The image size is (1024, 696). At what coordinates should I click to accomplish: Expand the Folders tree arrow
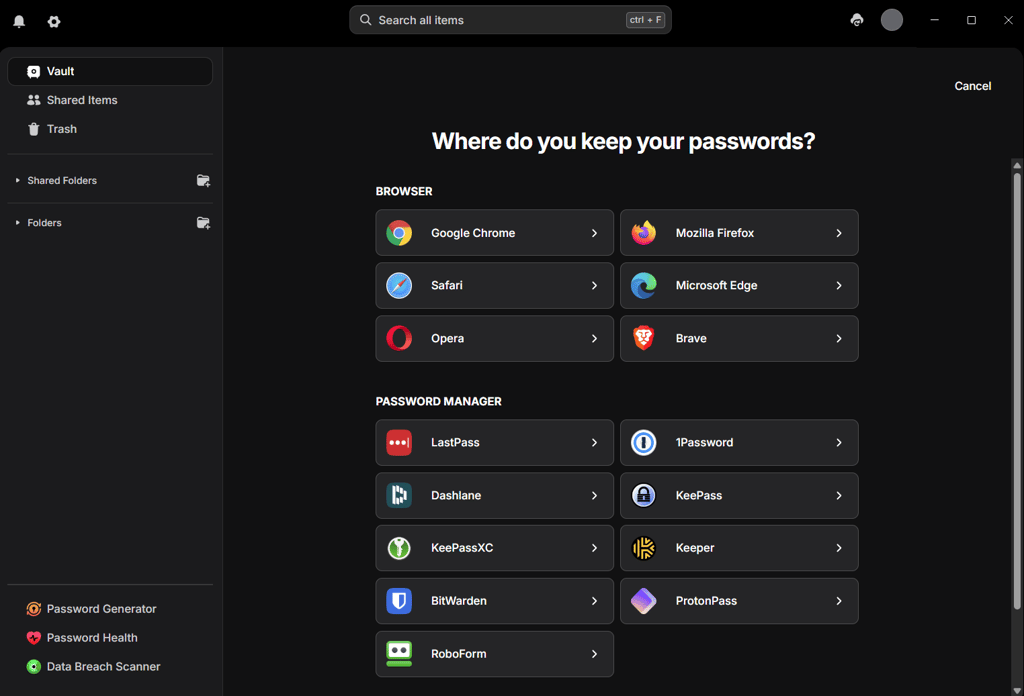18,223
